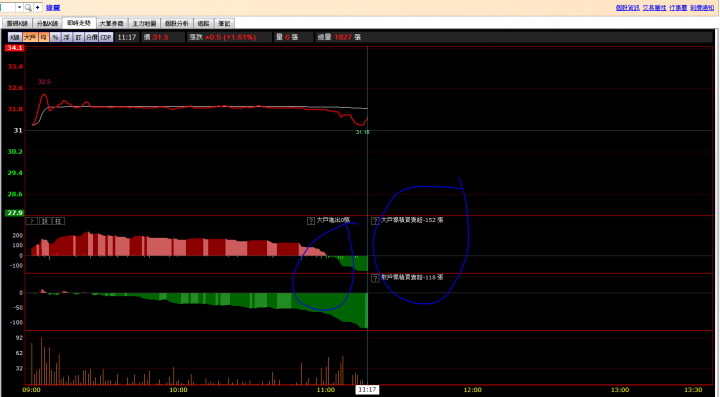720x397 pixels.
Task: Open the 追蹤 tab
Action: coord(203,23)
